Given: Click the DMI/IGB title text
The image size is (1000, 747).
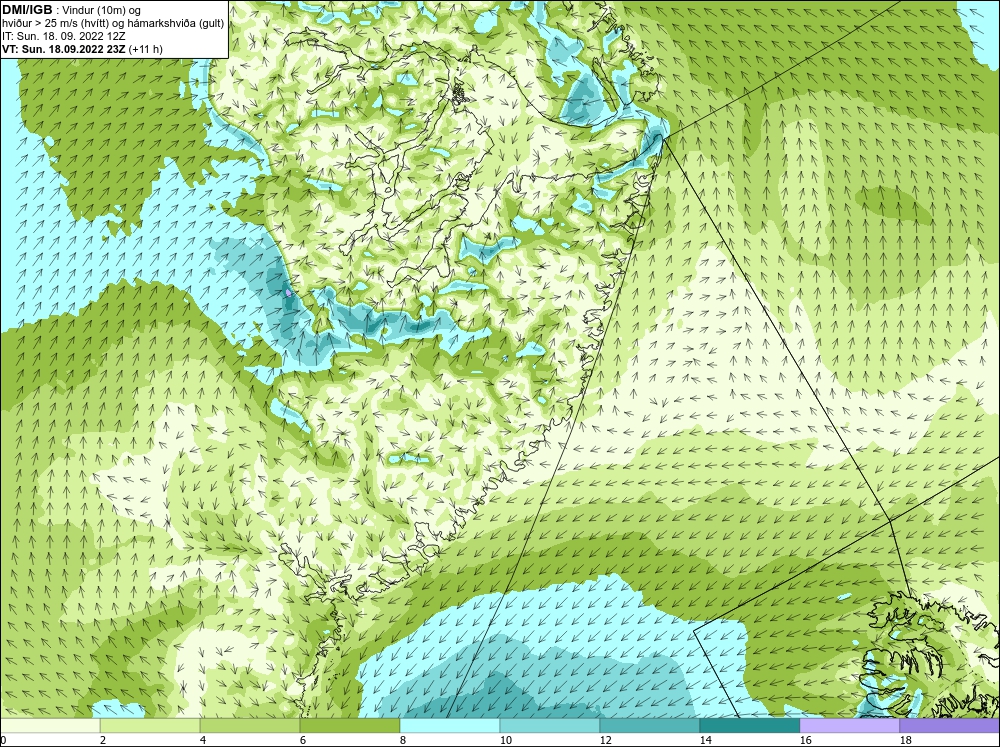Looking at the screenshot, I should [27, 10].
